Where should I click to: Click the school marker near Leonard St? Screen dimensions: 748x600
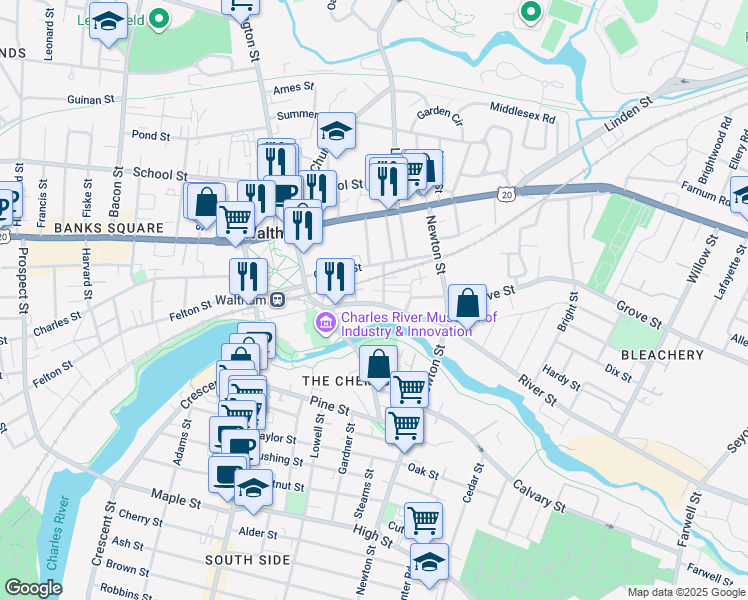click(x=108, y=24)
